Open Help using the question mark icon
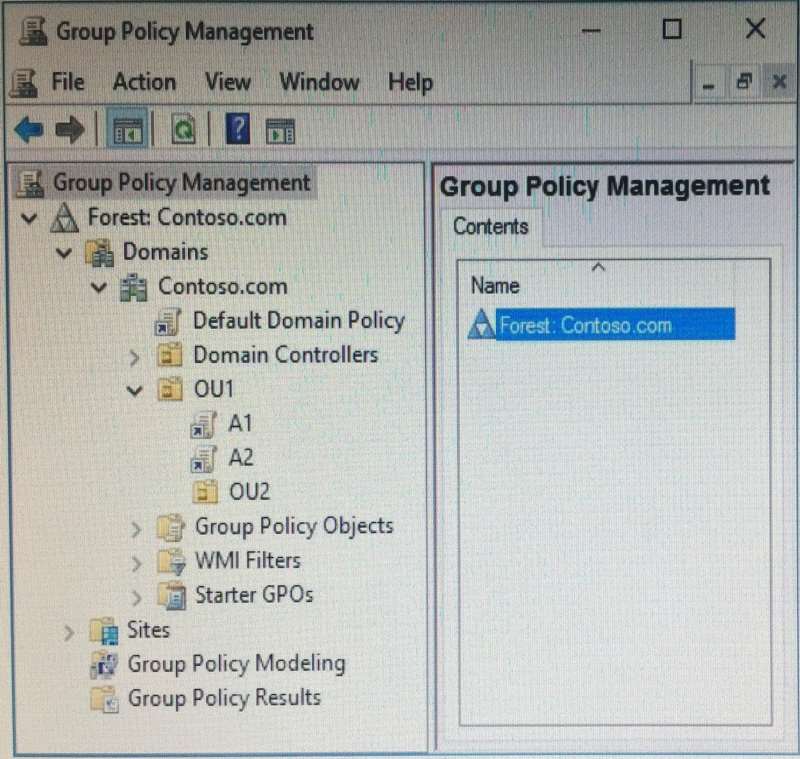The height and width of the screenshot is (759, 800). point(237,129)
